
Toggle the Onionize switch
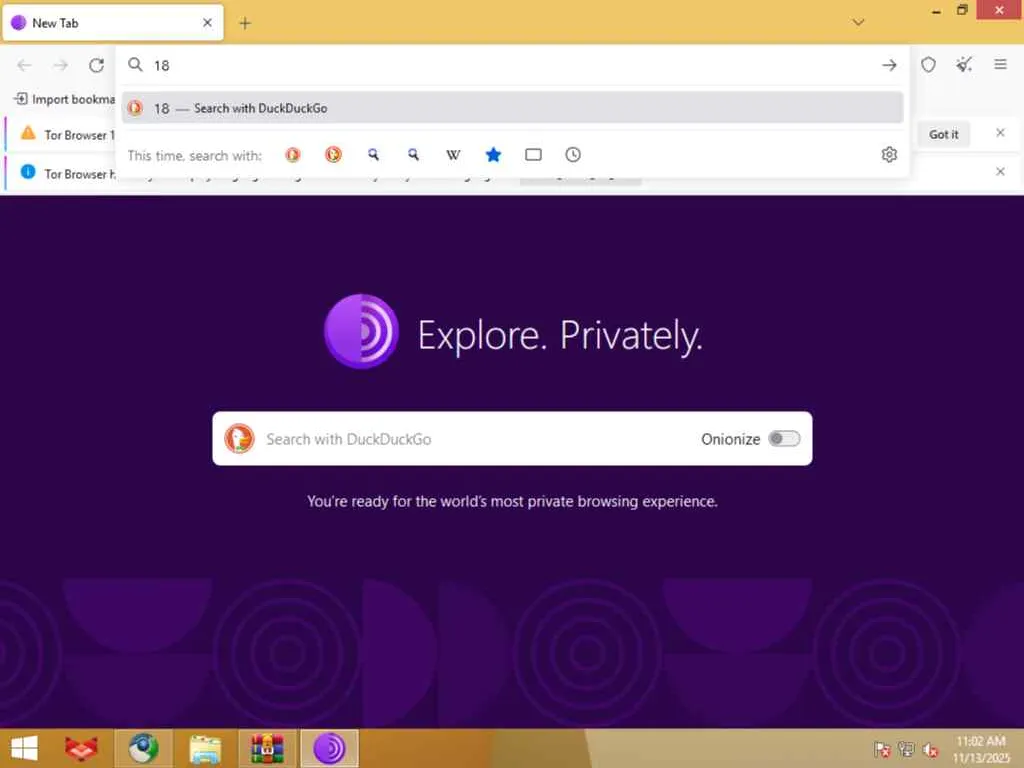coord(784,439)
